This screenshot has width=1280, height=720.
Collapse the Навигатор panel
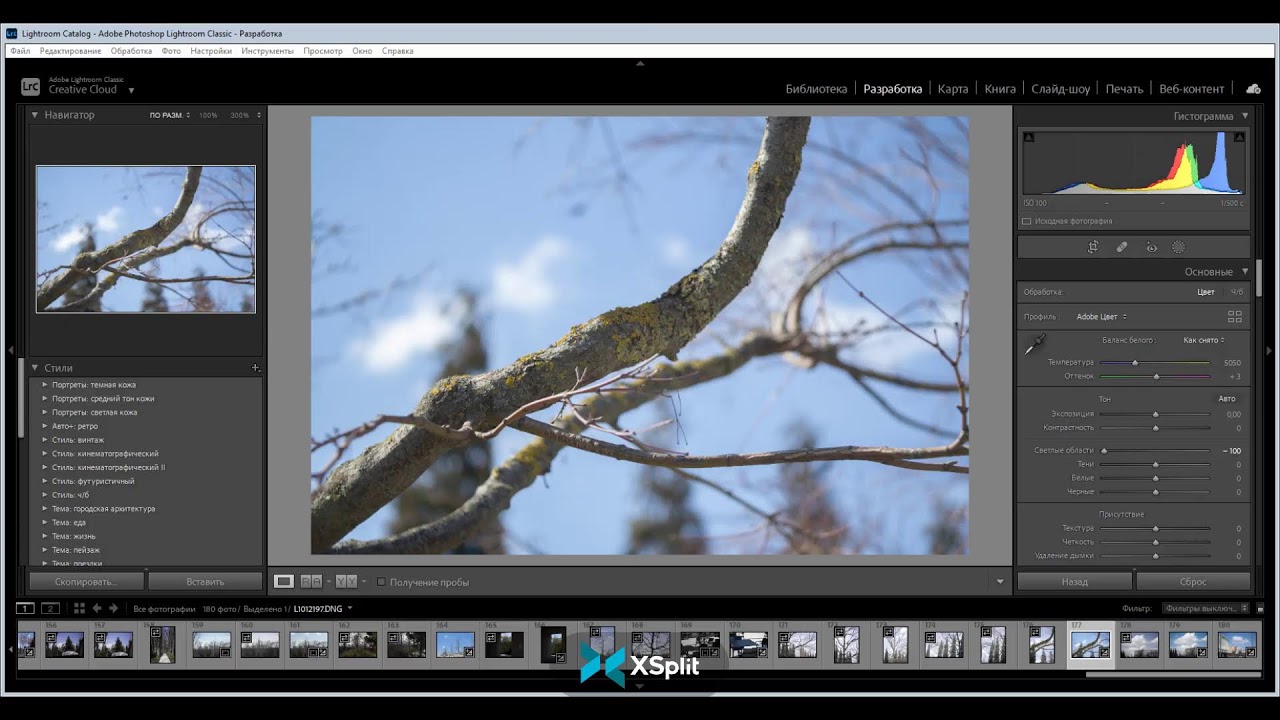click(x=34, y=115)
